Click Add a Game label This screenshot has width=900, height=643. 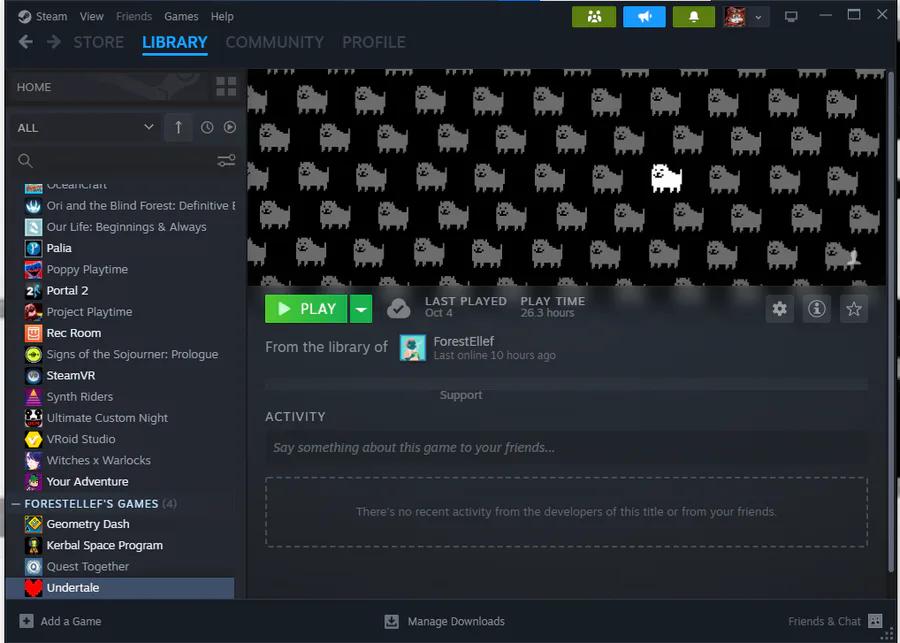[71, 621]
